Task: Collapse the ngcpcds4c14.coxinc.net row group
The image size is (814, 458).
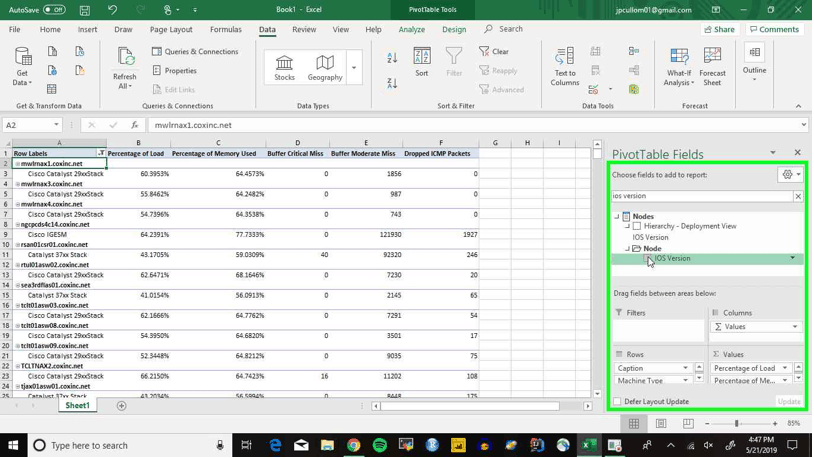Action: [x=18, y=224]
